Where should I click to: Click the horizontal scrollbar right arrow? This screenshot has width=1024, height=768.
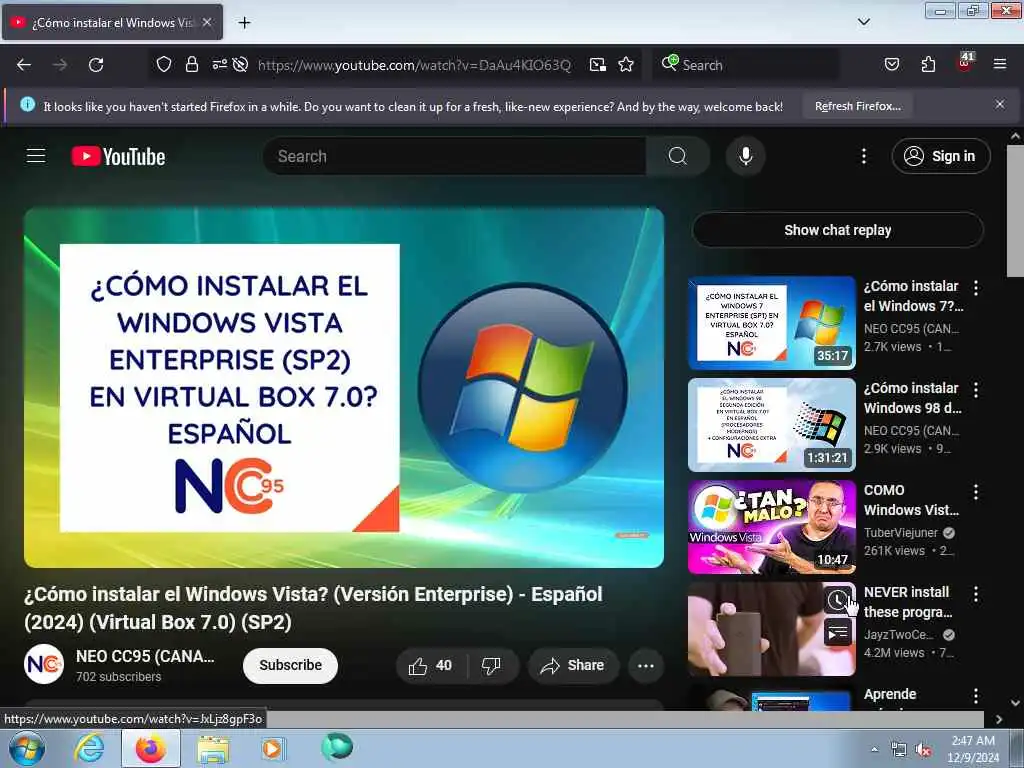(999, 719)
